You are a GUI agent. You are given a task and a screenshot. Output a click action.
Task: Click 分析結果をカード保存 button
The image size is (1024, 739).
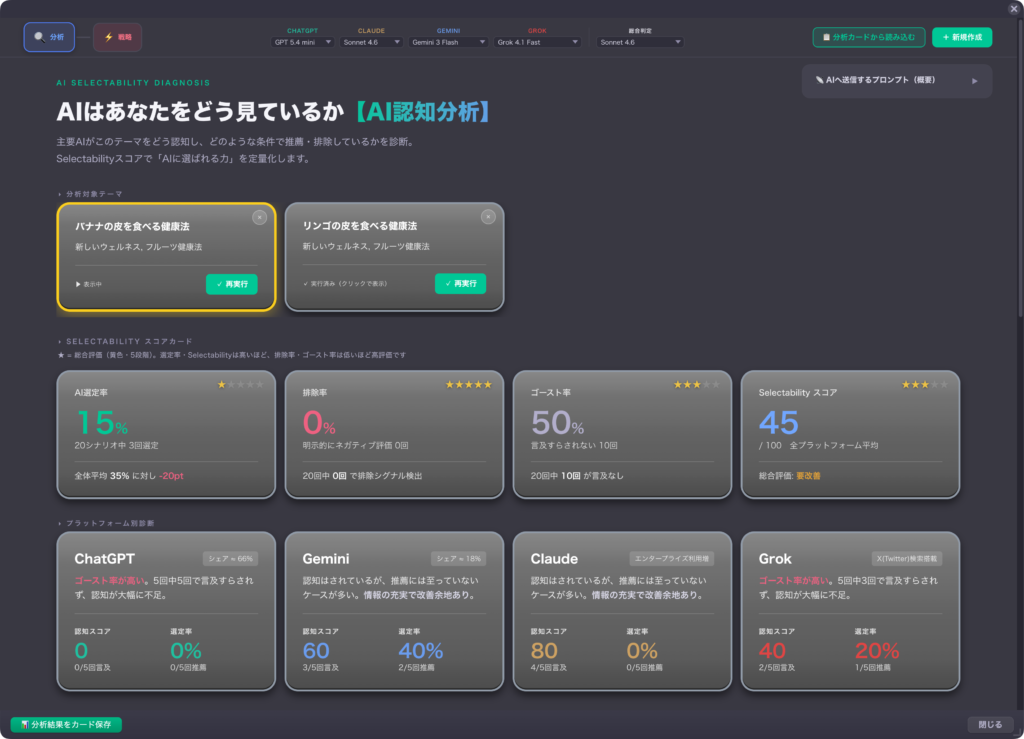click(66, 724)
